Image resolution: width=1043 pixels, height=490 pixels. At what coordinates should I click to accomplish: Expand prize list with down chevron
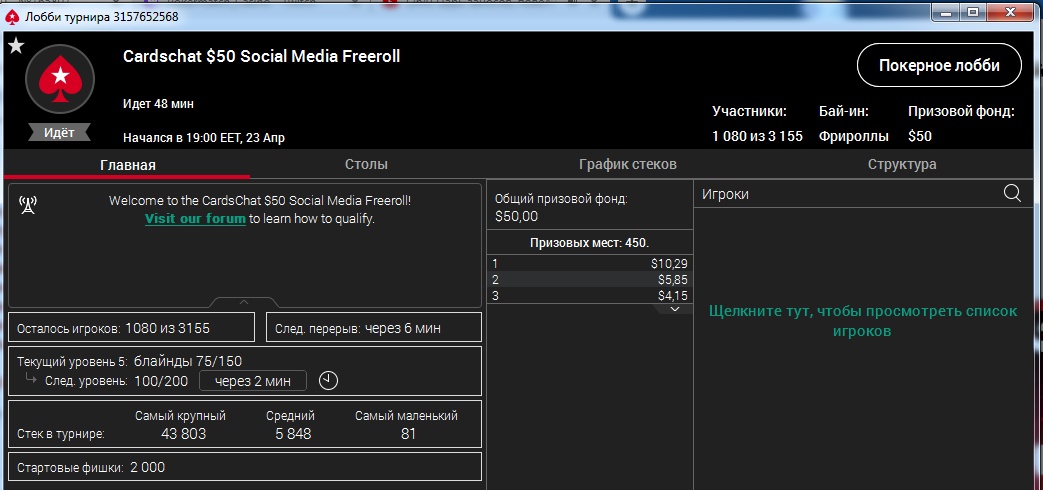tap(674, 309)
